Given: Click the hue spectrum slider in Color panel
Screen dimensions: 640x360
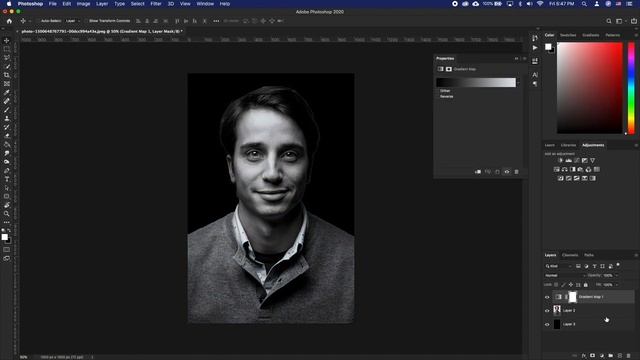Looking at the screenshot, I should click(631, 88).
